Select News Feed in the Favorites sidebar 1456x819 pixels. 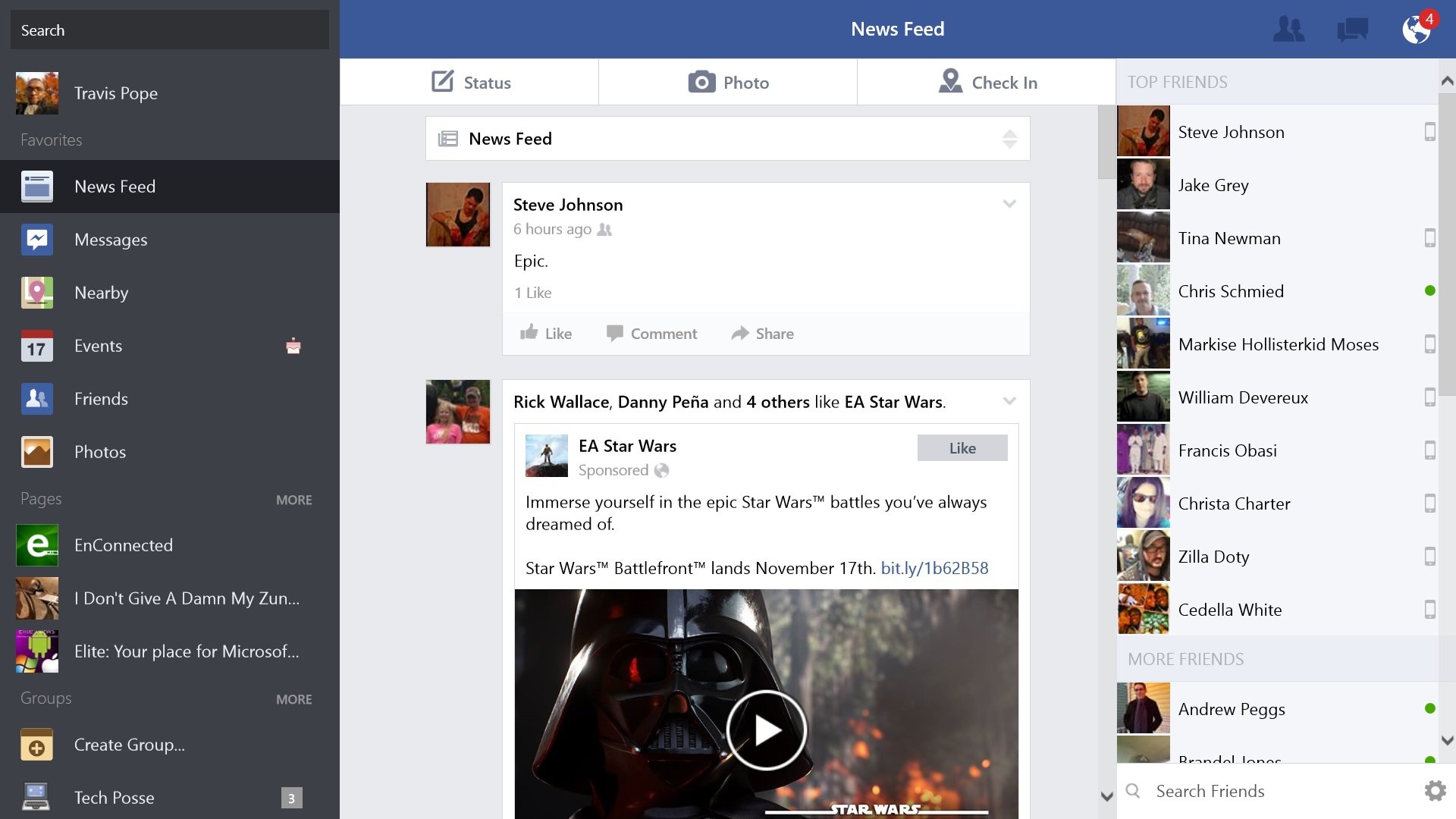point(170,187)
